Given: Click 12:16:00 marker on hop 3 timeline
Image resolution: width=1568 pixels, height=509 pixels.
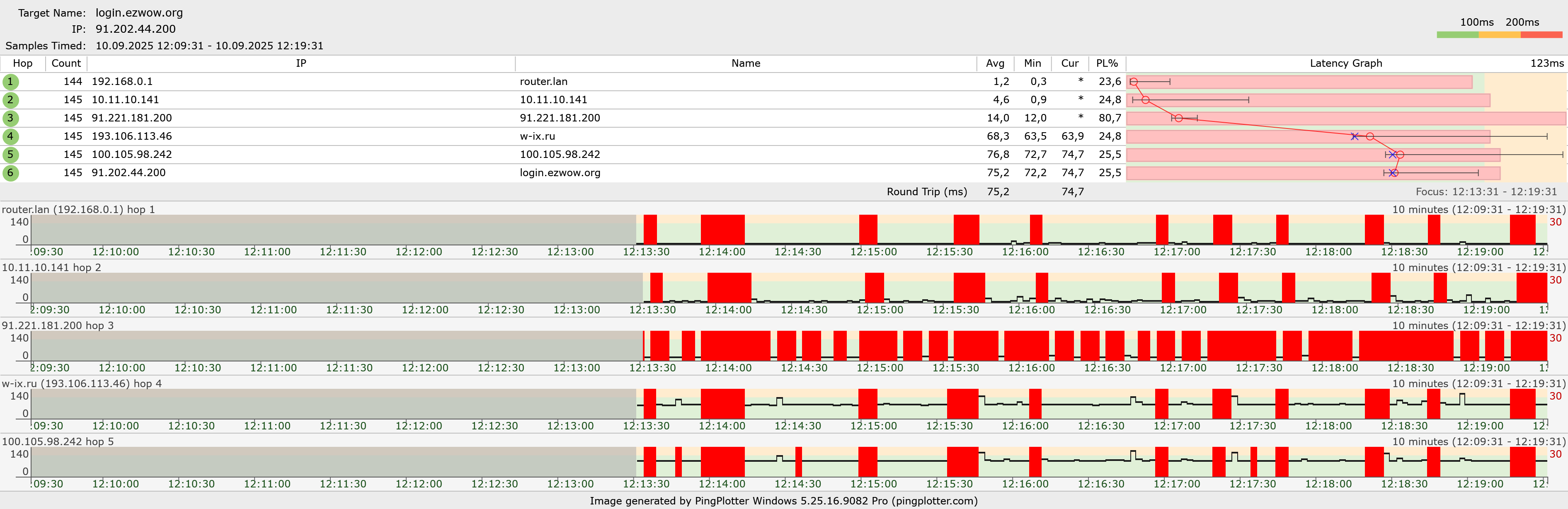Looking at the screenshot, I should [1031, 368].
